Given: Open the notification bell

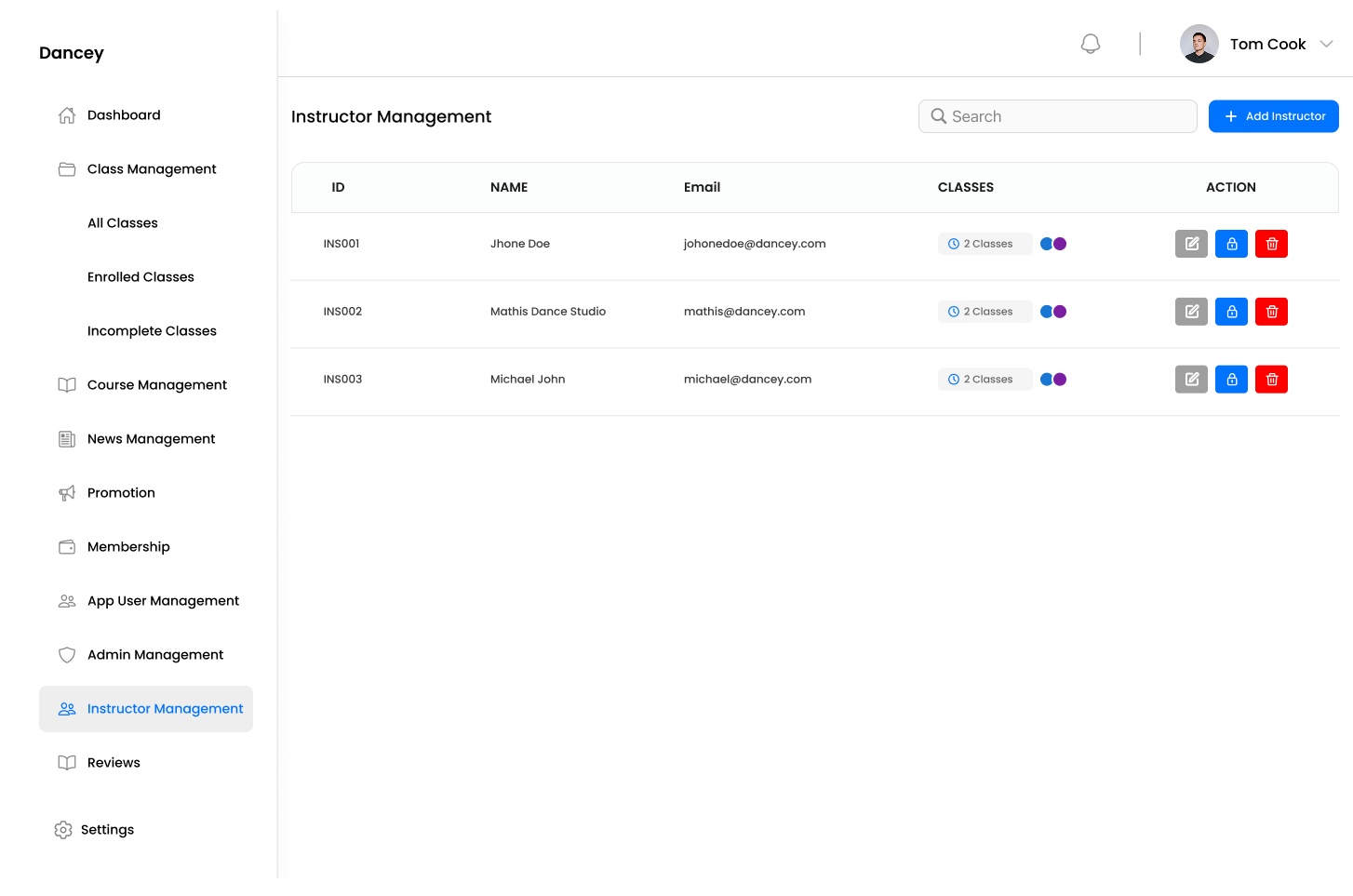Looking at the screenshot, I should coord(1090,43).
